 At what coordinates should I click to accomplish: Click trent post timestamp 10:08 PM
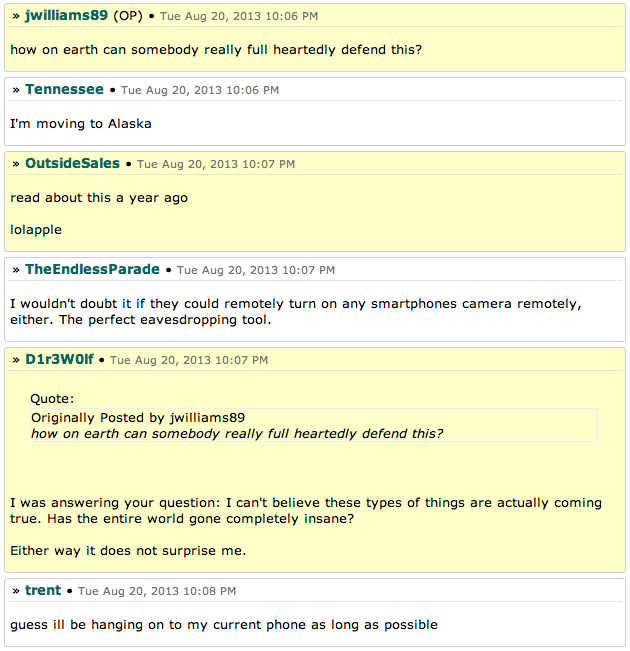[157, 591]
